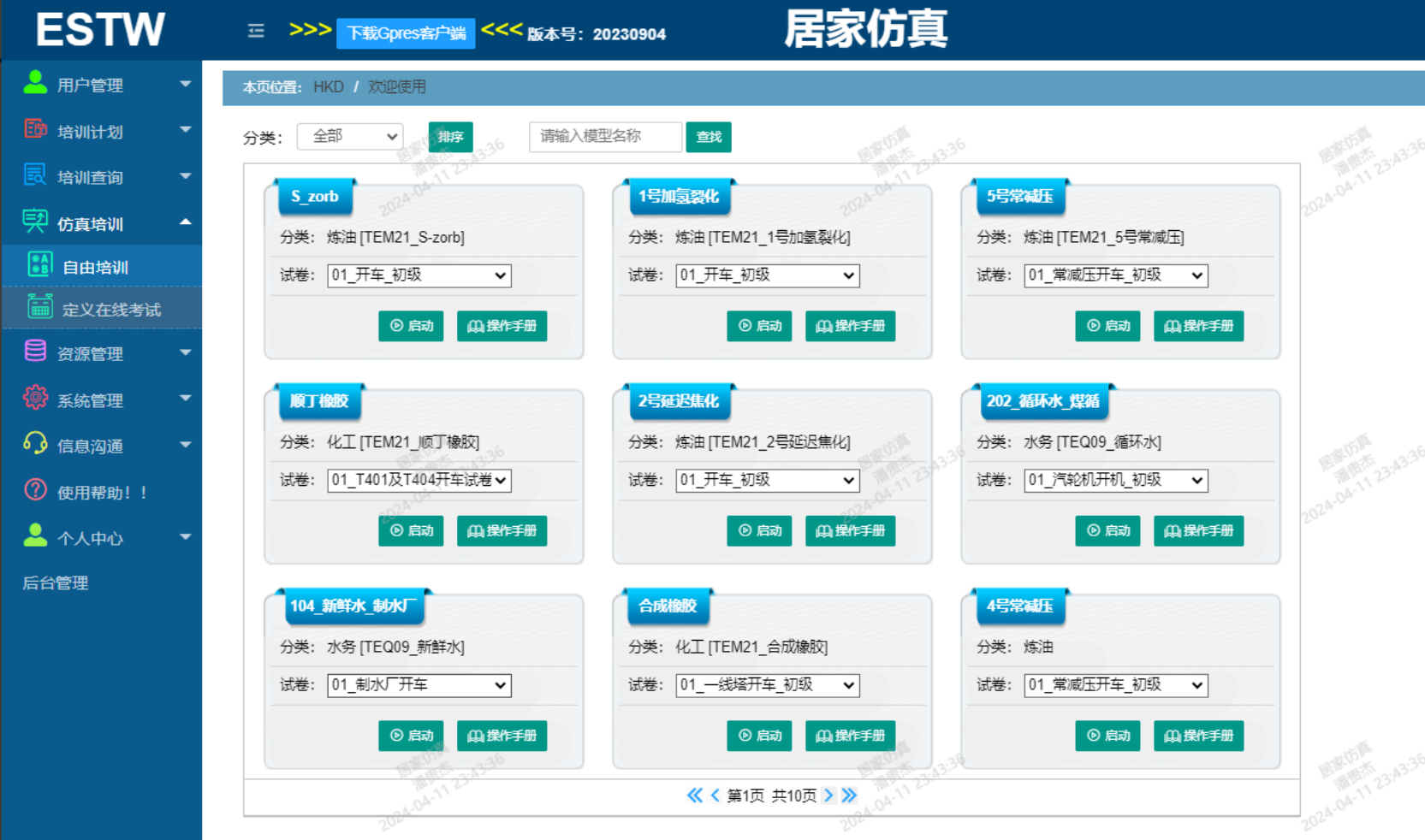Viewport: 1425px width, 840px height.
Task: Click the 资源管理 database icon
Action: [34, 352]
